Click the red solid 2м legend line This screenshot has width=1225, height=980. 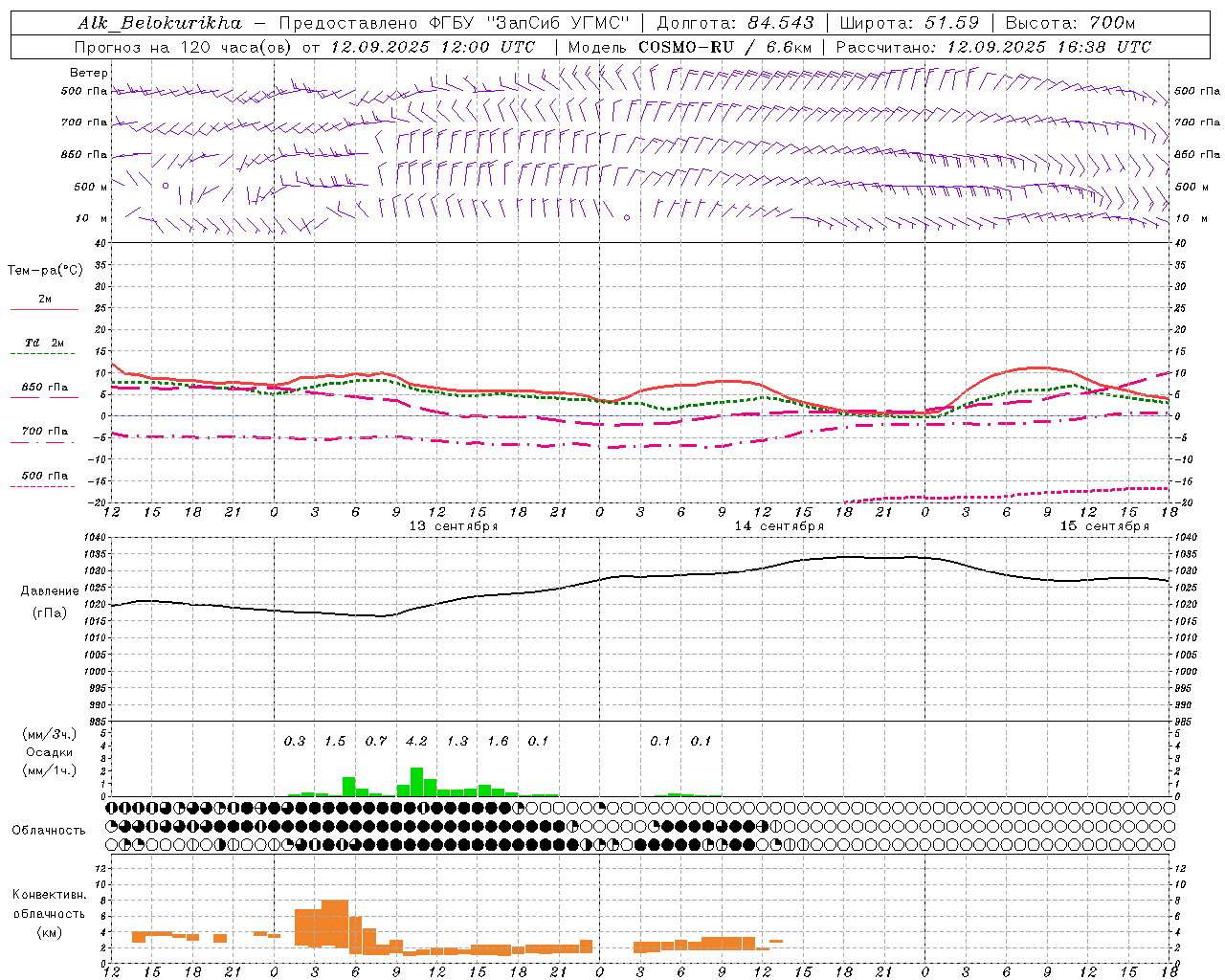[x=44, y=310]
